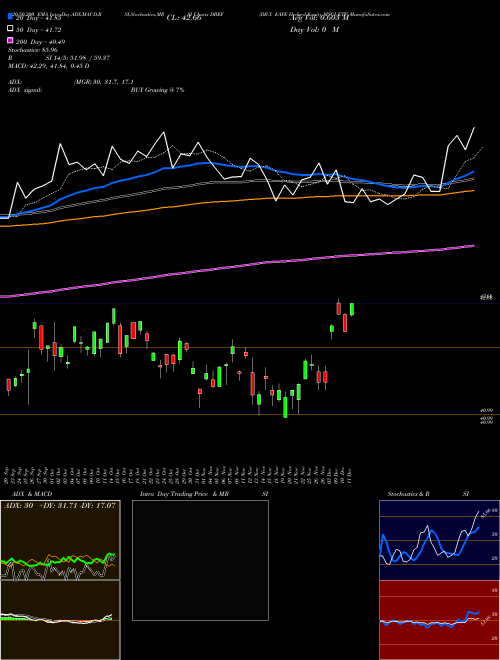Click the price label at right of top reference line
The width and height of the screenshot is (500, 660).
(x=487, y=298)
